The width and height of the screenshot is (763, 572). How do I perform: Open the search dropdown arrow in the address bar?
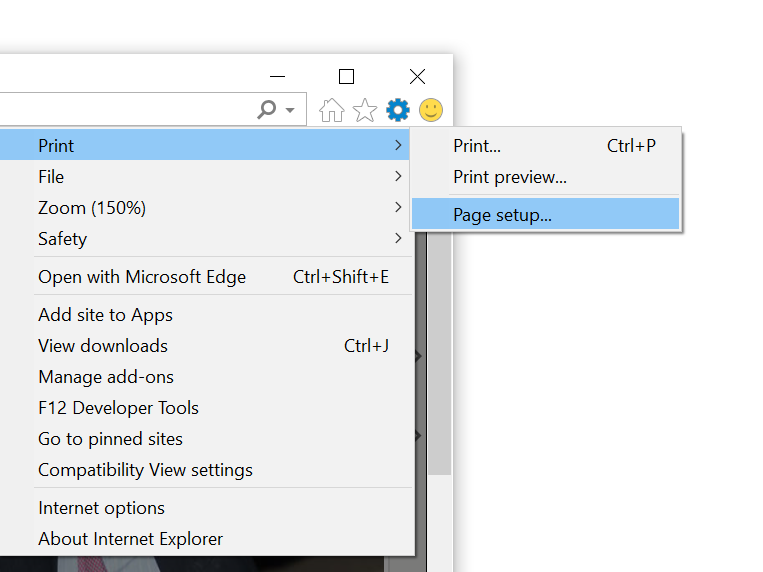290,110
